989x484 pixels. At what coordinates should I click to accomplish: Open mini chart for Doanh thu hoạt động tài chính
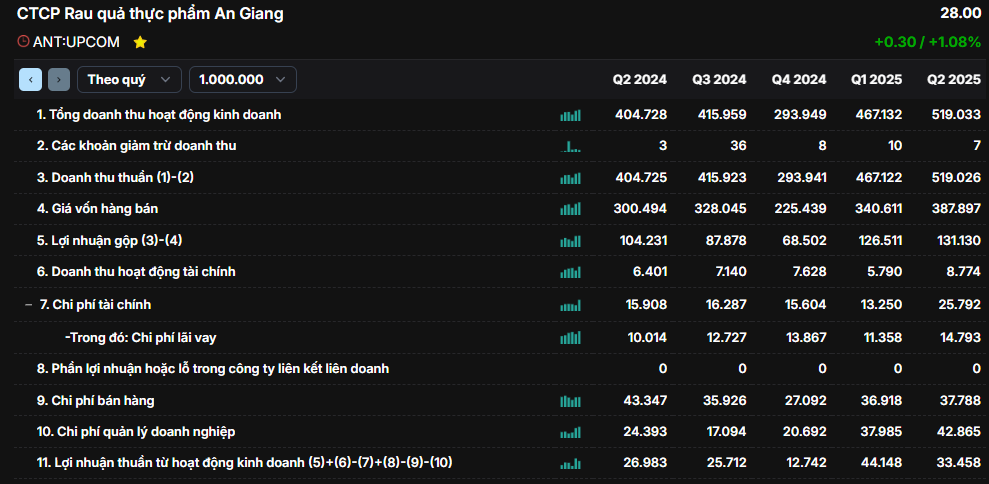click(x=570, y=273)
